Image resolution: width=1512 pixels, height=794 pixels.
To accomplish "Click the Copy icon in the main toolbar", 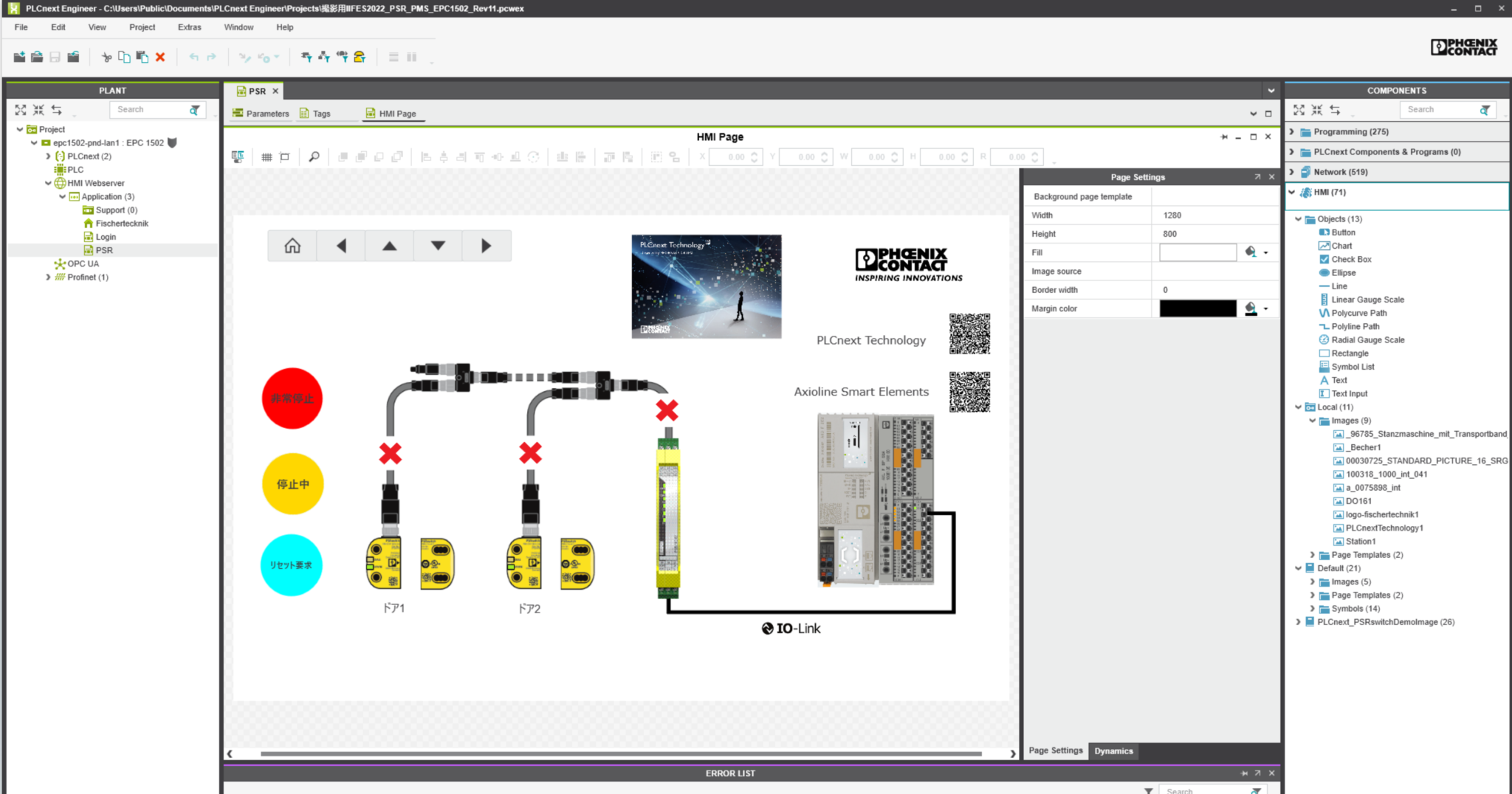I will pos(124,57).
